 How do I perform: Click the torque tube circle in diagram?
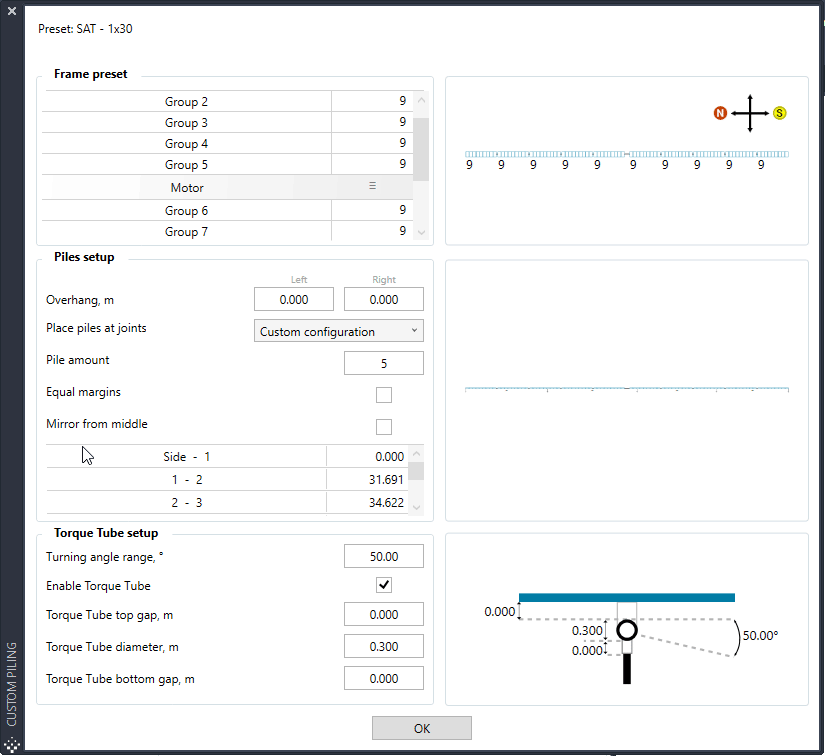[627, 630]
